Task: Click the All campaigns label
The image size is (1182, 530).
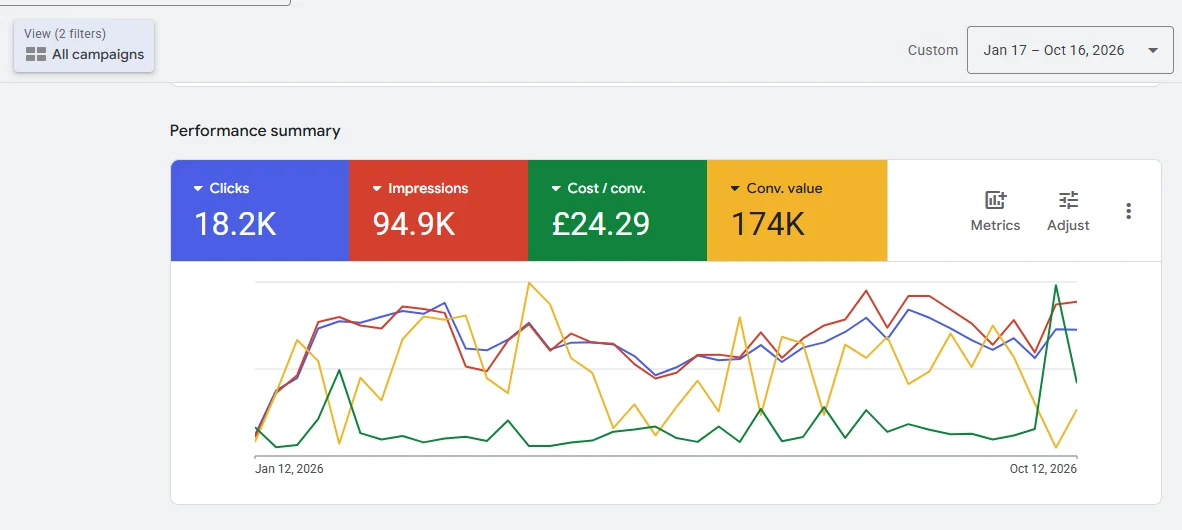Action: [x=98, y=54]
